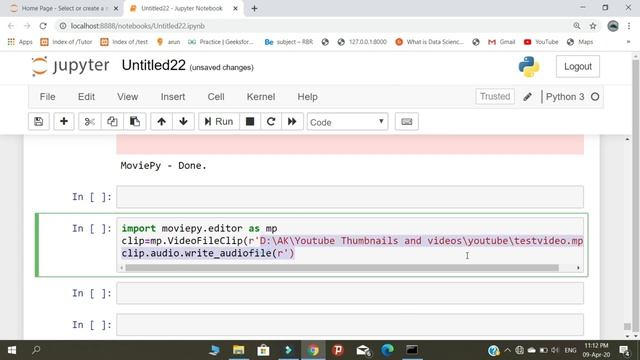Screen dimensions: 640x360
Task: Move the selected cell down with the arrow
Action: (x=183, y=122)
